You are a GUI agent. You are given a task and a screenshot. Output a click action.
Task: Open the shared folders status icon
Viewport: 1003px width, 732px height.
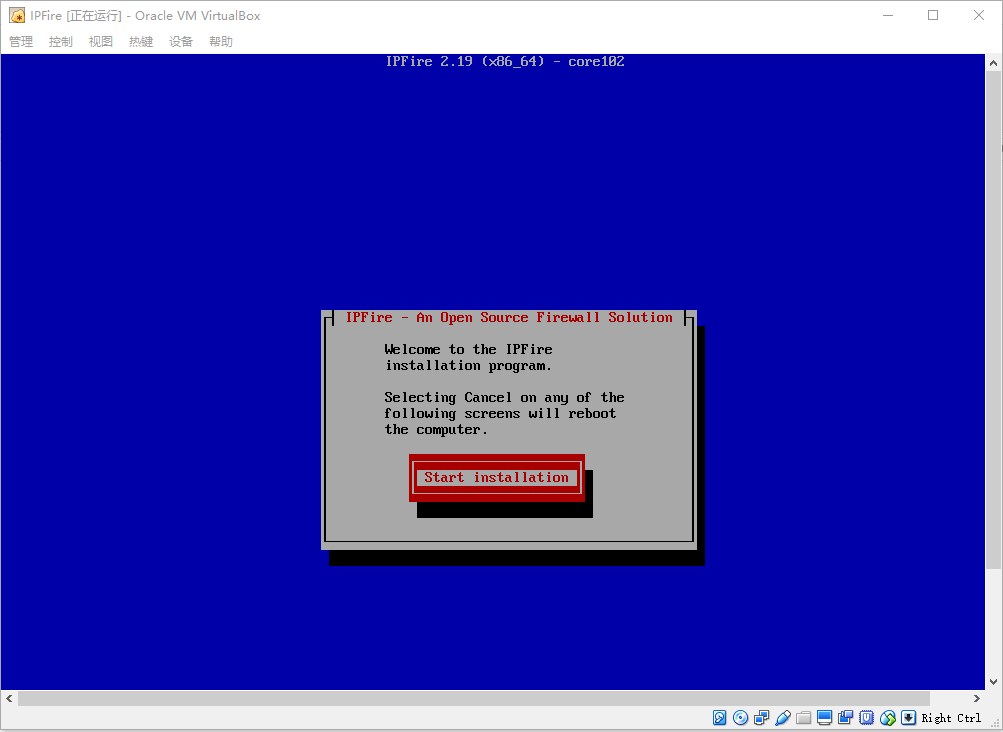(803, 717)
